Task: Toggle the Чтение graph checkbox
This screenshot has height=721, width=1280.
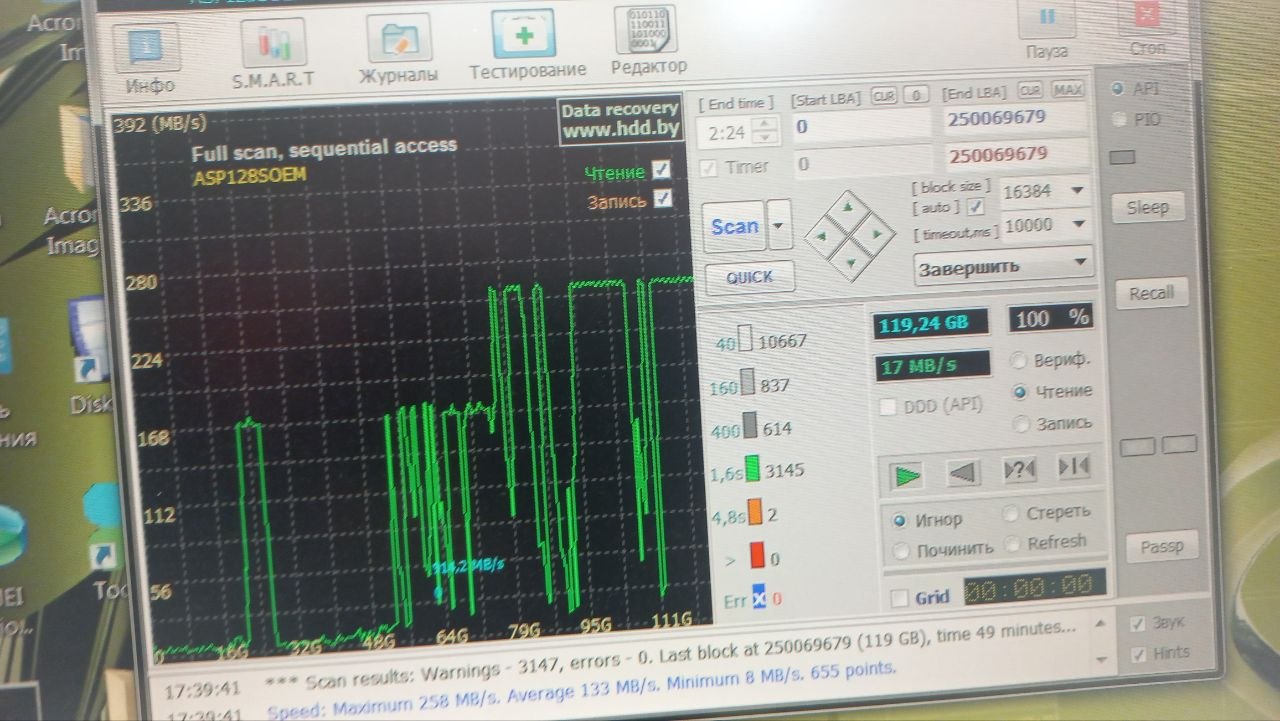Action: [660, 170]
